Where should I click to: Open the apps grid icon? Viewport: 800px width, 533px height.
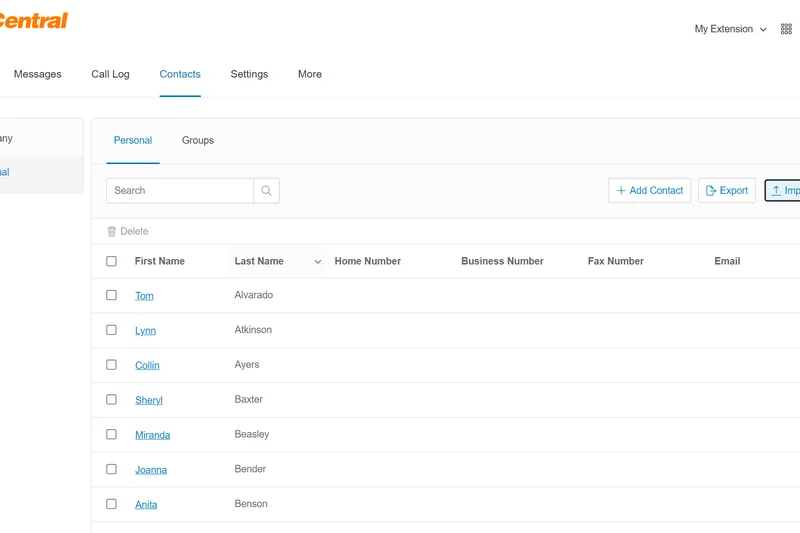coord(786,29)
